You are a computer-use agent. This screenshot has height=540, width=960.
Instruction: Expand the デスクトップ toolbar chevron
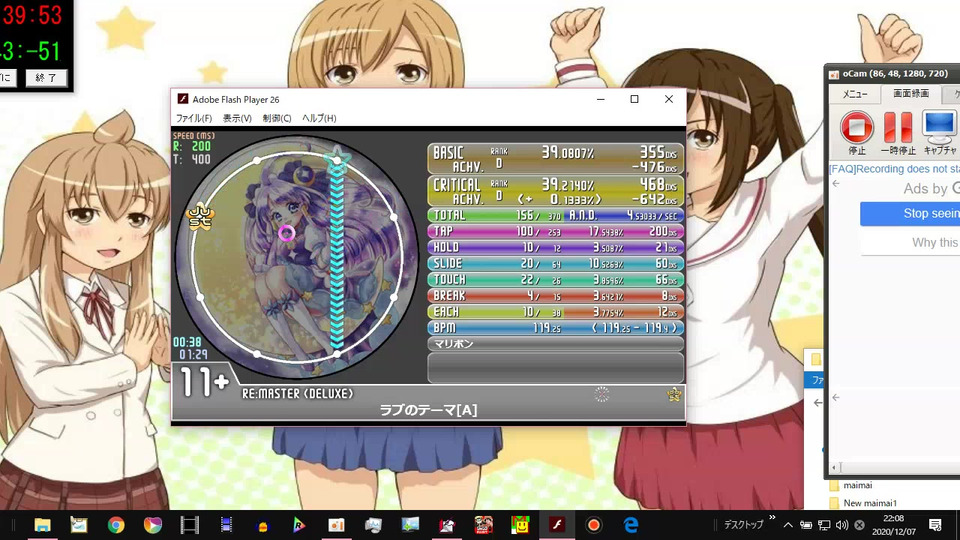(772, 518)
